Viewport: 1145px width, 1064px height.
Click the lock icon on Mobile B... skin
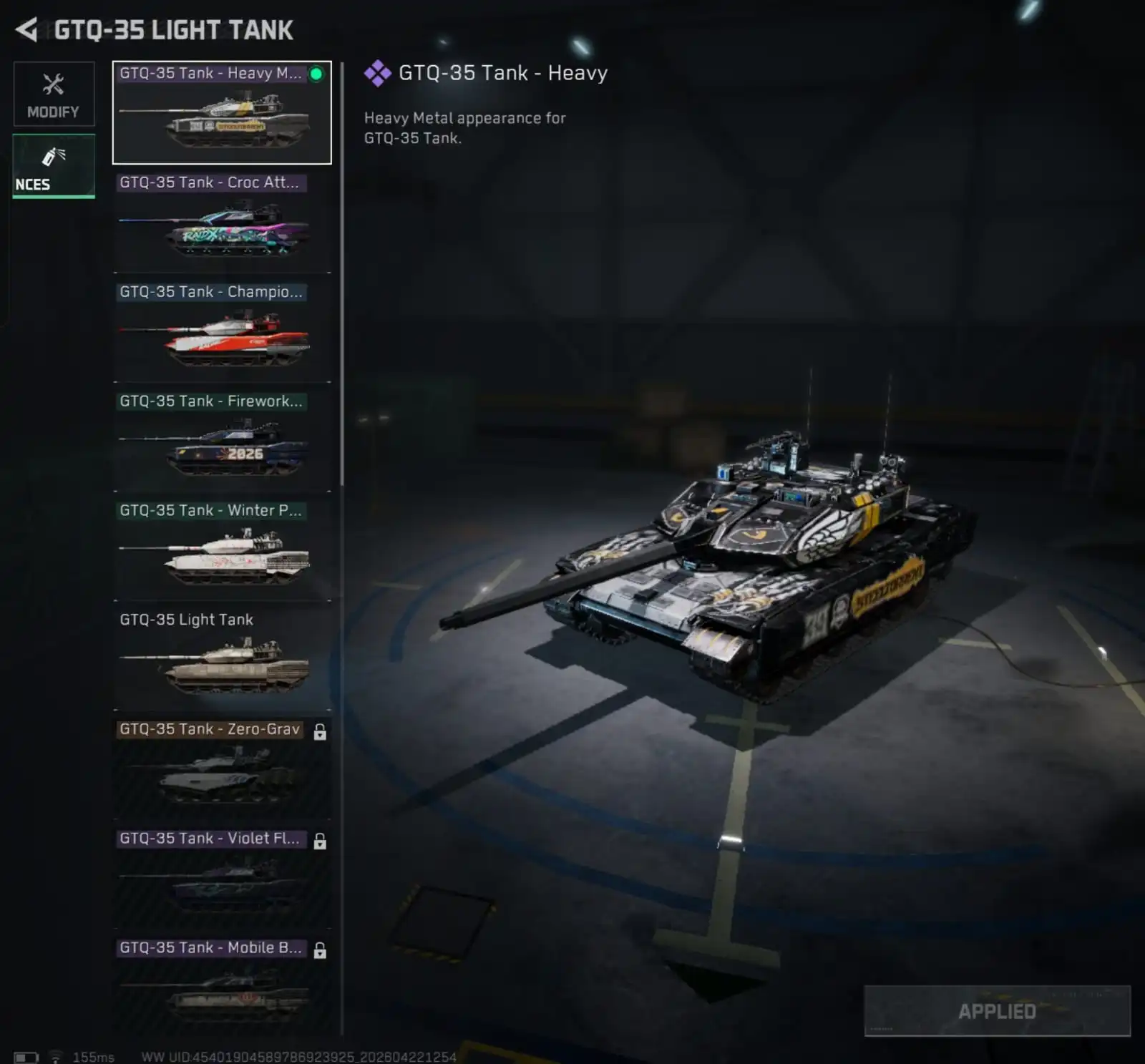320,950
